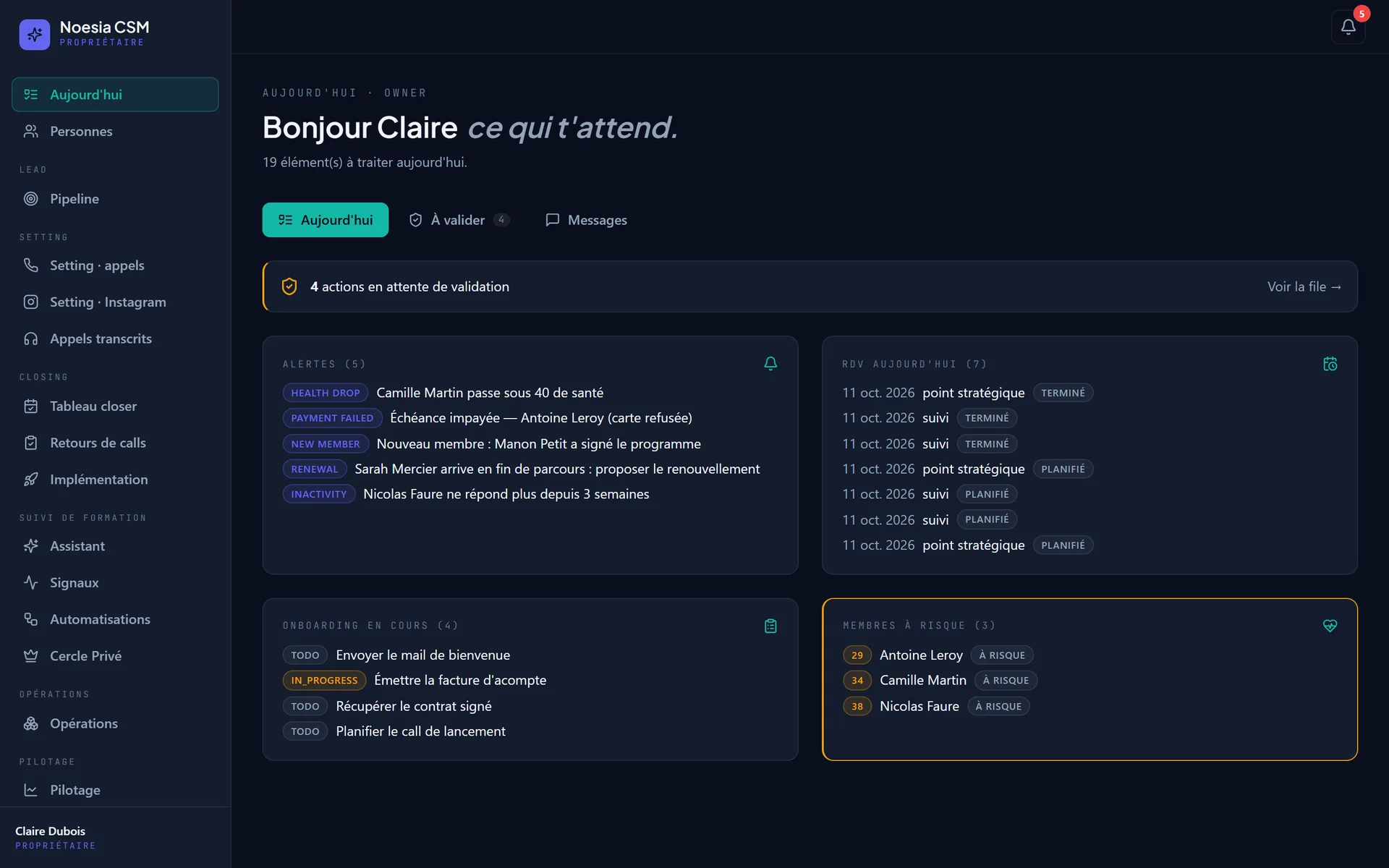This screenshot has width=1389, height=868.
Task: Click the bell icon in Alertes card
Action: point(770,364)
